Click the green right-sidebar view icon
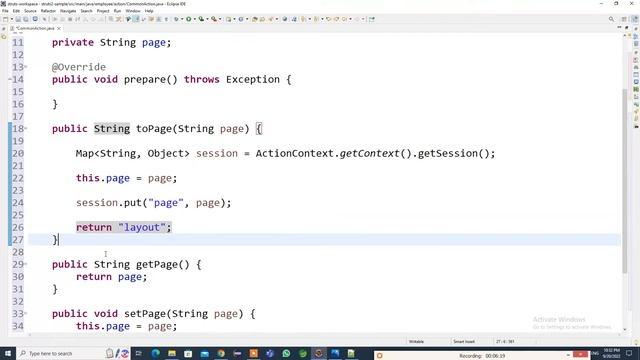Viewport: 640px width, 360px height. coord(636,89)
